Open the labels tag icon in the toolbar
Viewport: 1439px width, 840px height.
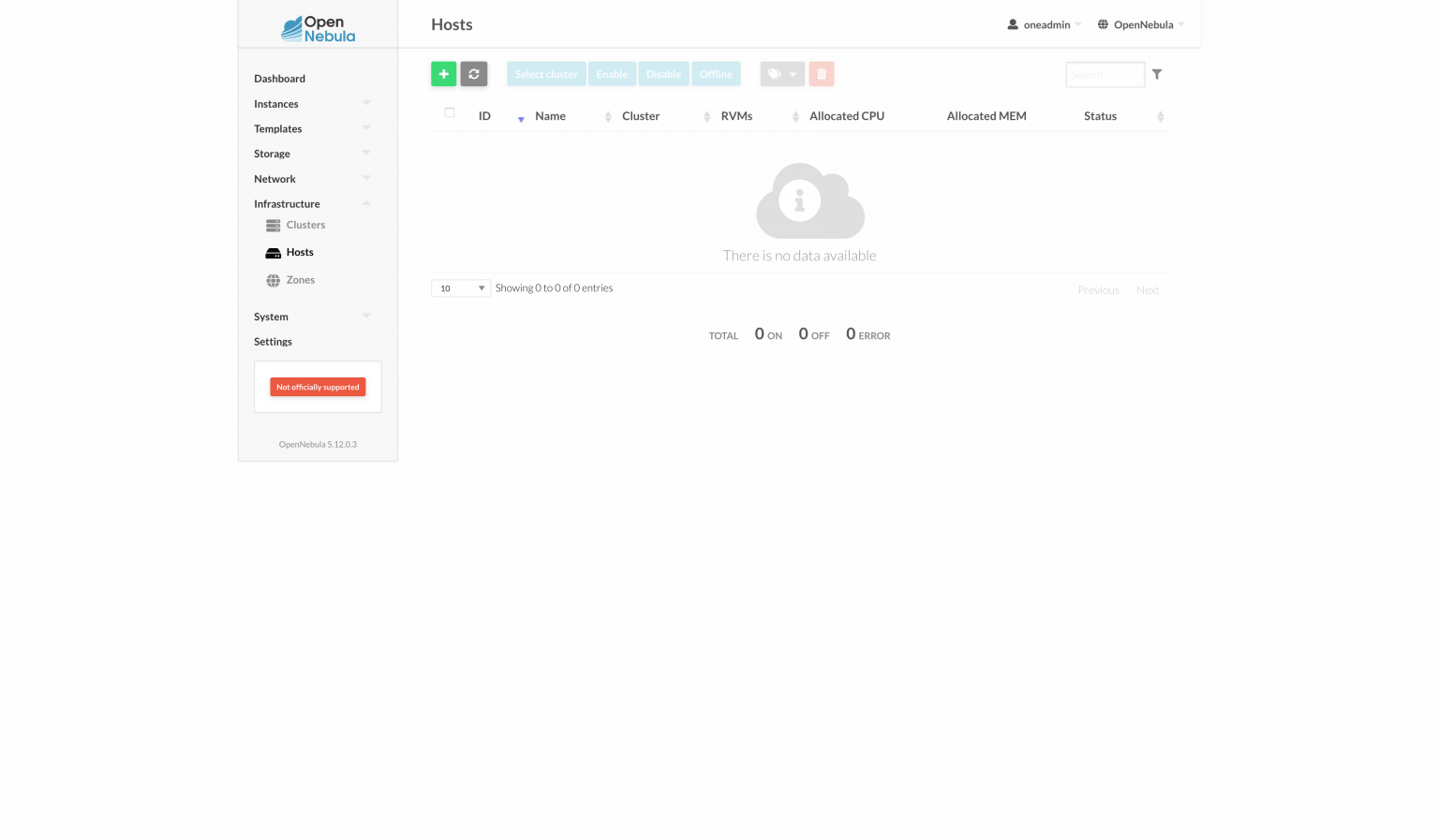[776, 73]
